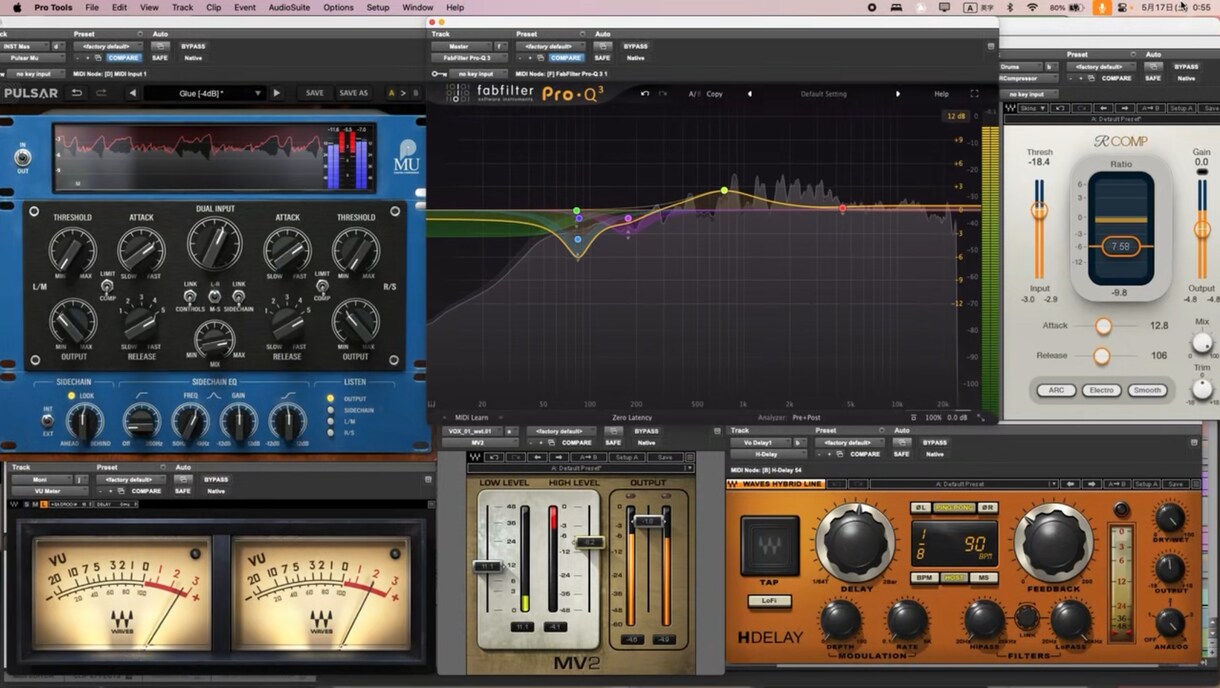Click the Bluetooth icon in menu bar
1220x688 pixels.
1010,7
